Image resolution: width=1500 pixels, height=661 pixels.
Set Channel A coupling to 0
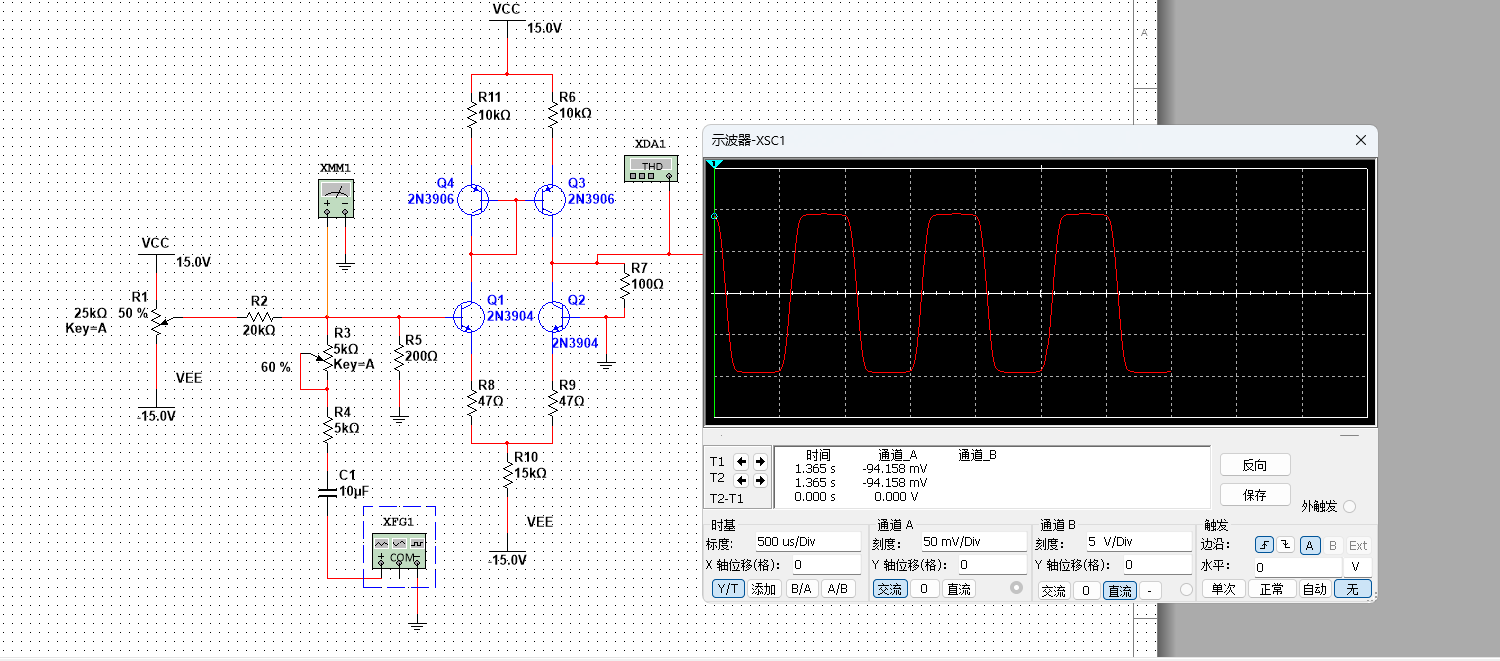[x=925, y=589]
